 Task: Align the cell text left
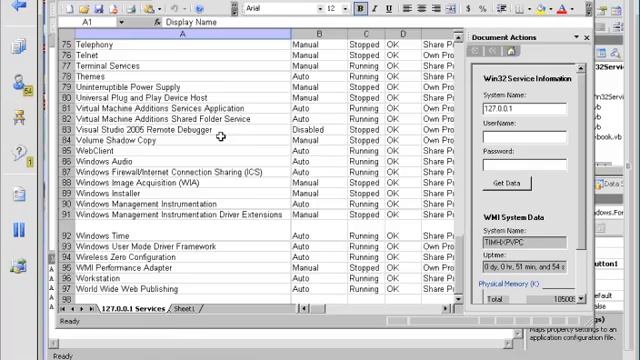point(407,9)
